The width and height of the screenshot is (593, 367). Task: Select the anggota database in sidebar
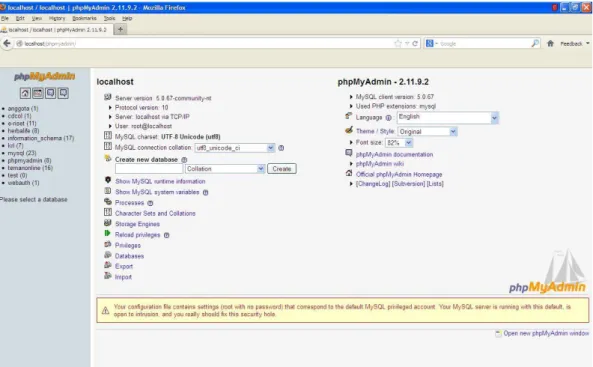click(23, 109)
